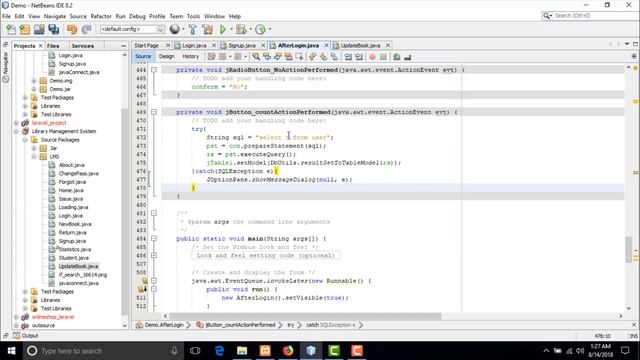Click the Clean and Build icon

point(207,29)
